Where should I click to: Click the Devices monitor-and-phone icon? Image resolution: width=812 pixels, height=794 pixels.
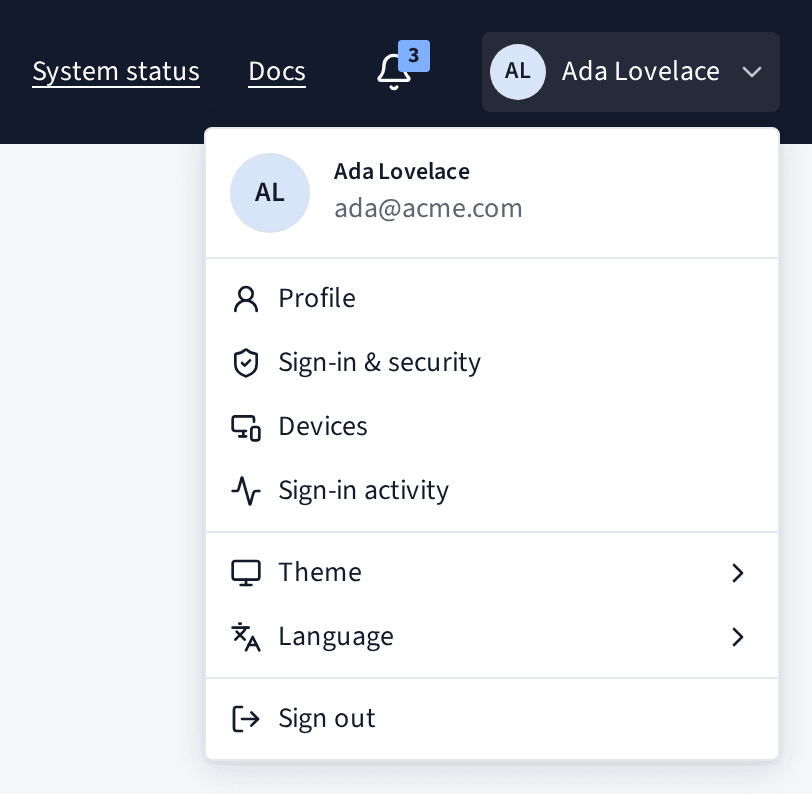coord(246,427)
